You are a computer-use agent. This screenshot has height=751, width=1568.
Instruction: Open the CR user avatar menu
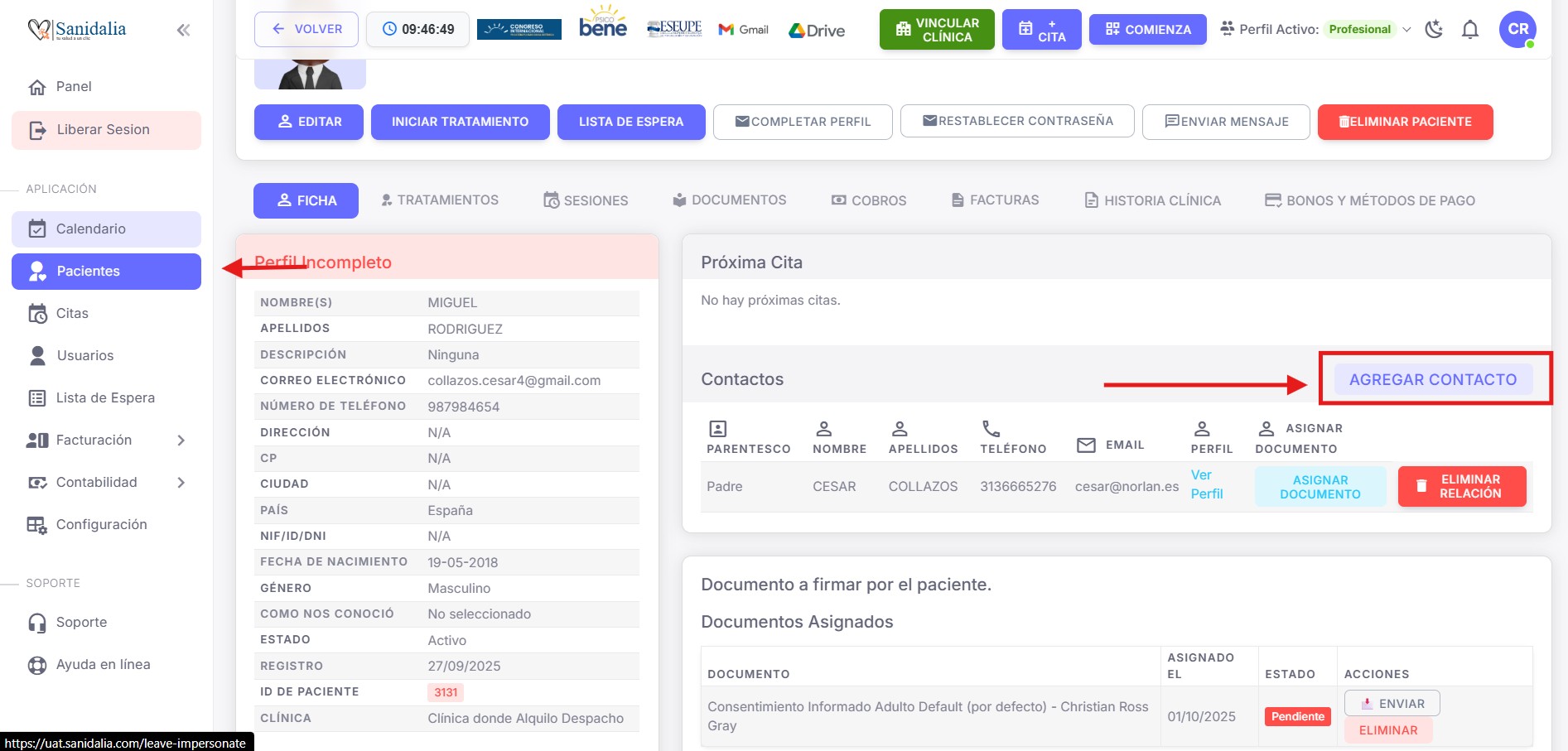pos(1517,29)
